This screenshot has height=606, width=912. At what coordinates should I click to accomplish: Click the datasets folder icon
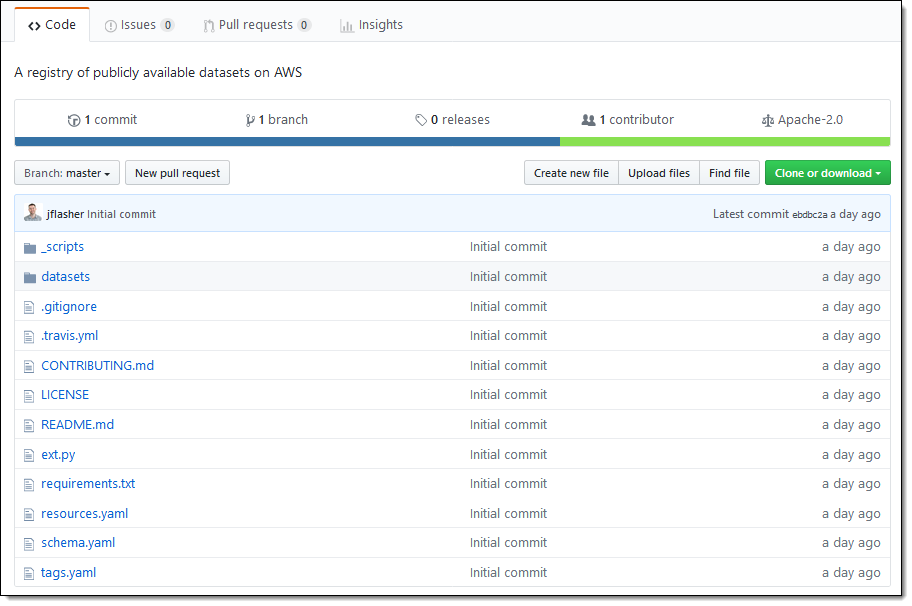click(30, 277)
